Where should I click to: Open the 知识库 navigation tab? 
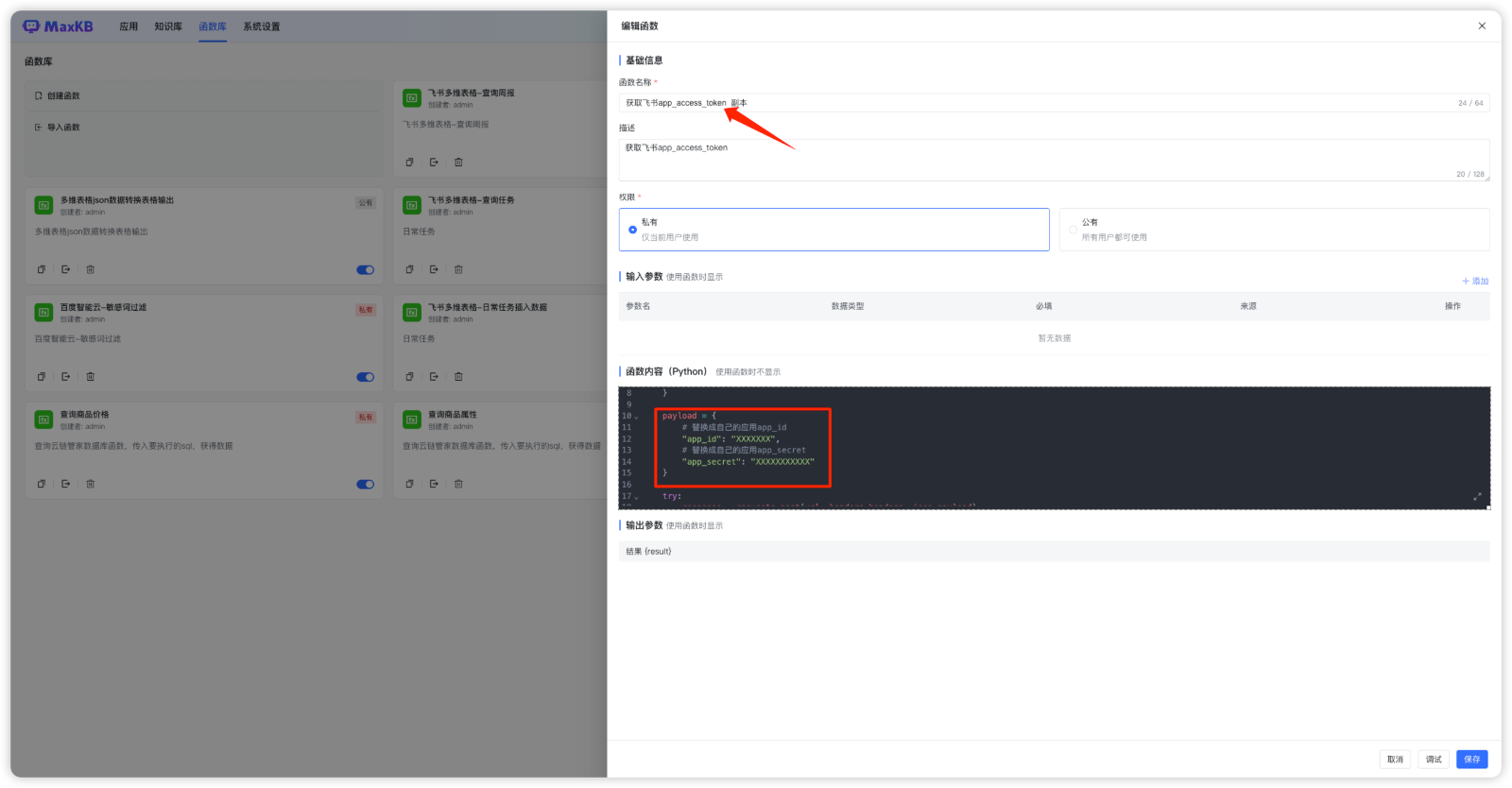(x=168, y=26)
